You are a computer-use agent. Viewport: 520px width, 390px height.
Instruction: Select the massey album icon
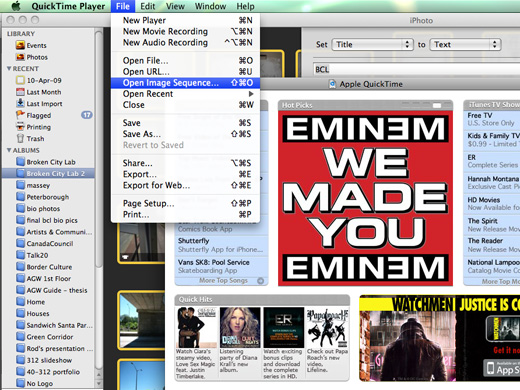pyautogui.click(x=20, y=185)
